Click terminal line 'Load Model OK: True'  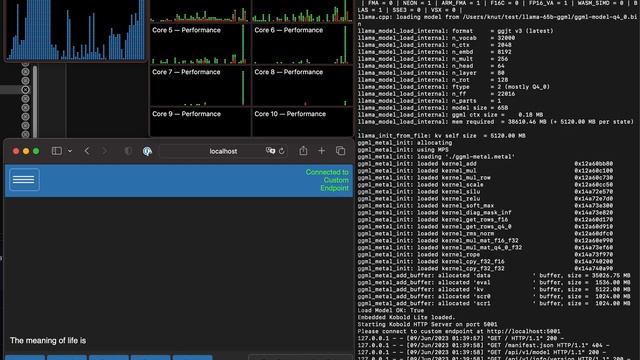[x=391, y=310]
